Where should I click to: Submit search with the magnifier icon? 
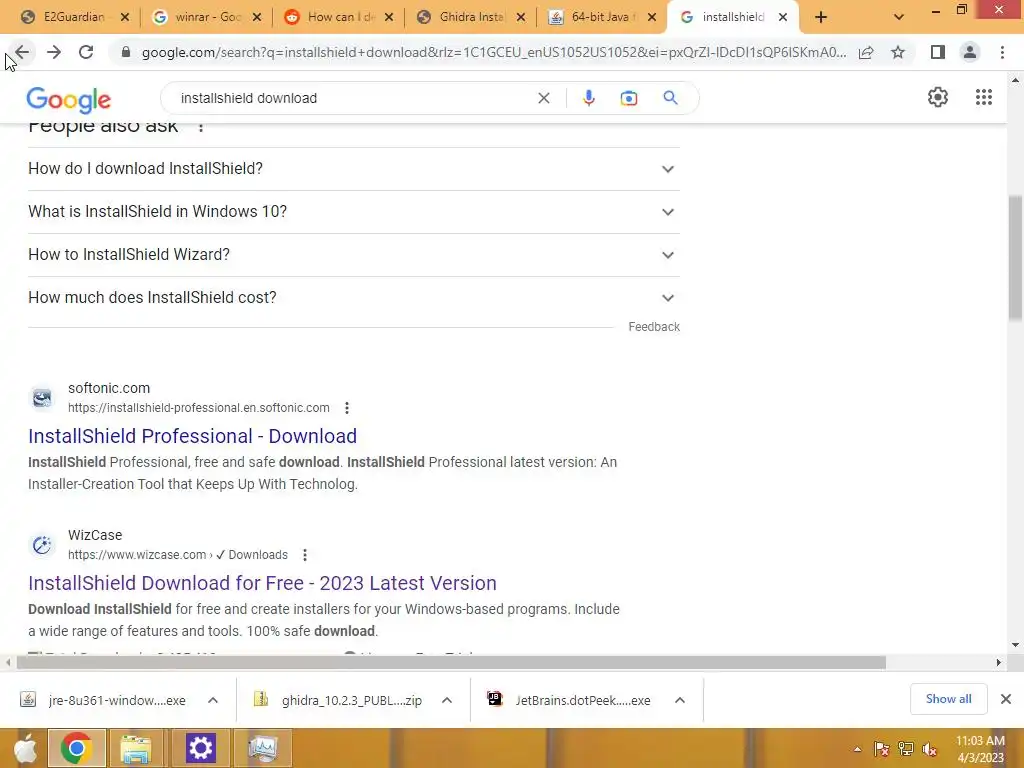[x=670, y=98]
